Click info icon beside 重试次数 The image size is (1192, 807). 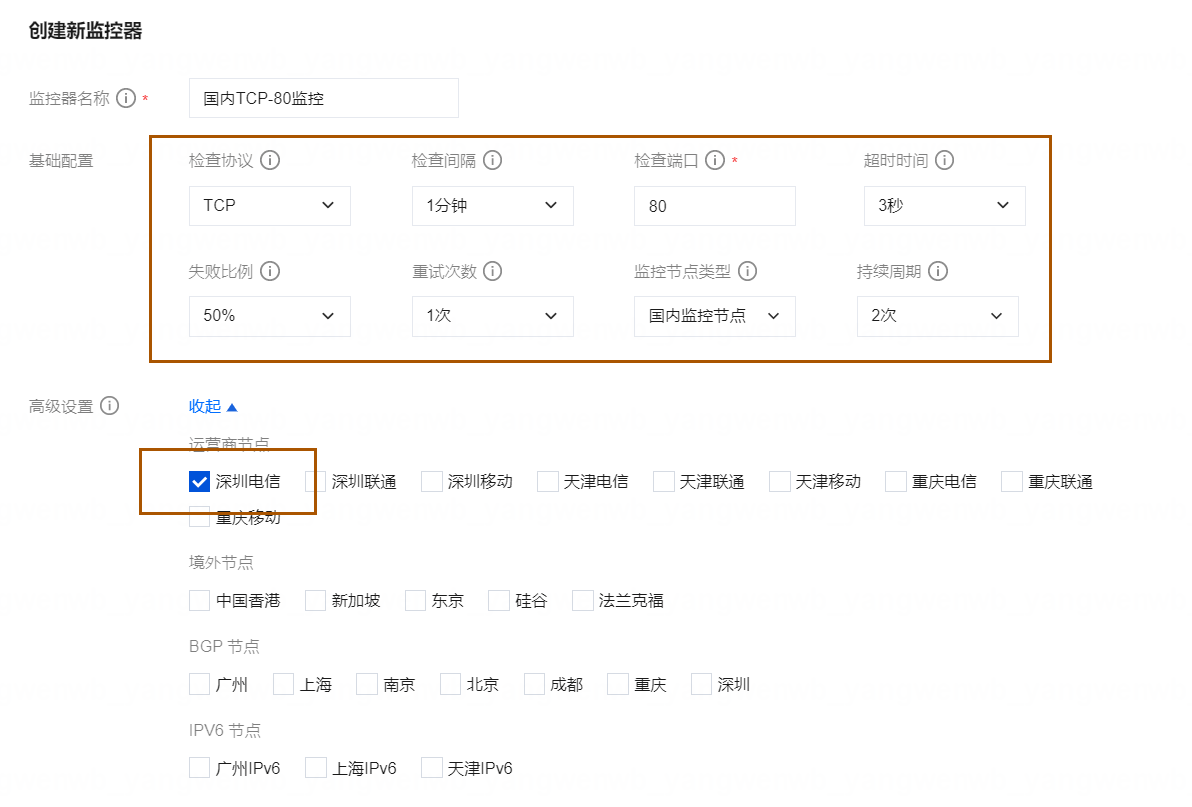pos(493,271)
